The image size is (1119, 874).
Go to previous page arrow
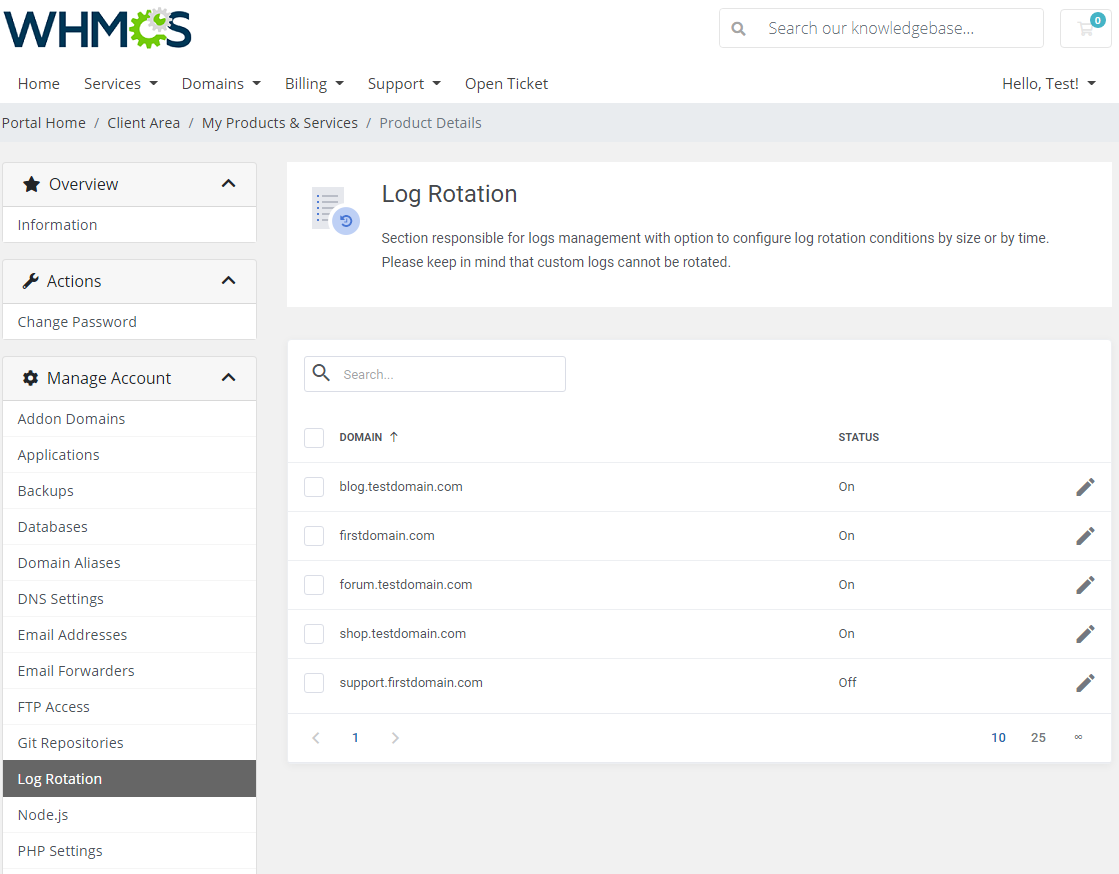tap(316, 738)
